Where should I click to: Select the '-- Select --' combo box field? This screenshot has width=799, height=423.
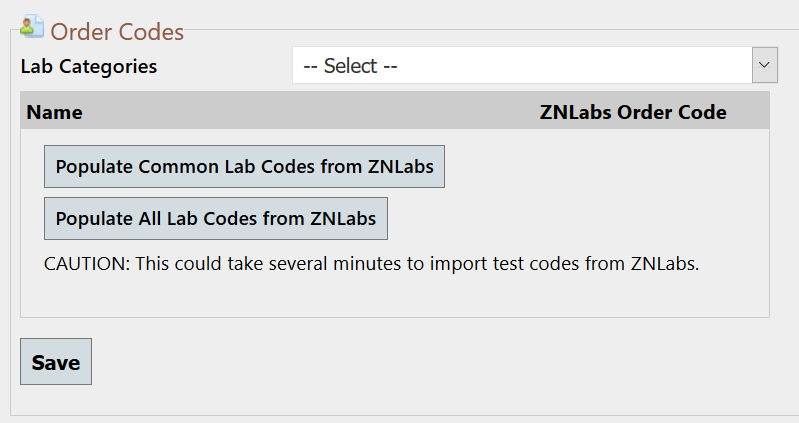[x=535, y=65]
